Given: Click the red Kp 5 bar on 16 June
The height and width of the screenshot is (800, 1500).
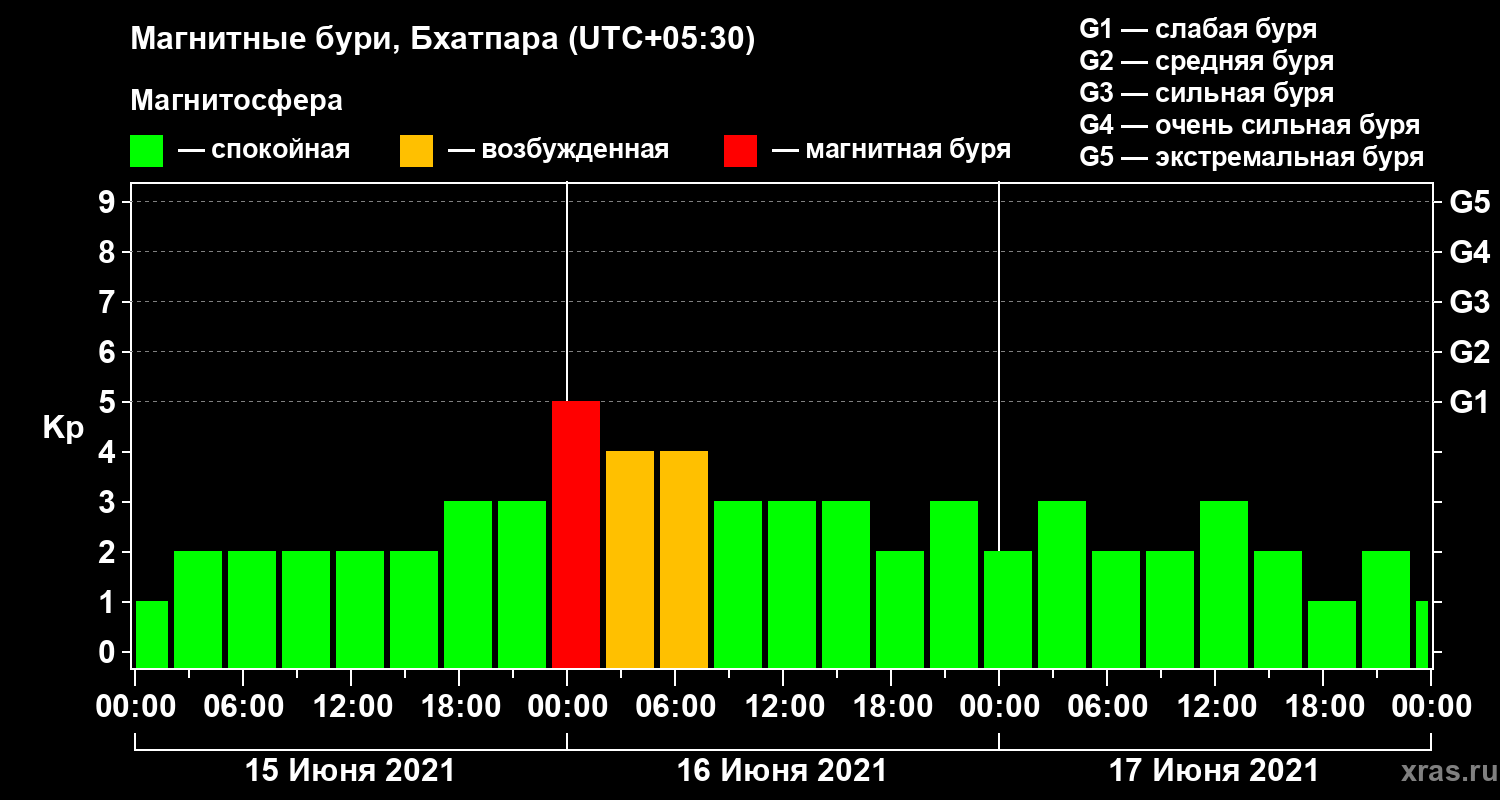Looking at the screenshot, I should coord(576,535).
